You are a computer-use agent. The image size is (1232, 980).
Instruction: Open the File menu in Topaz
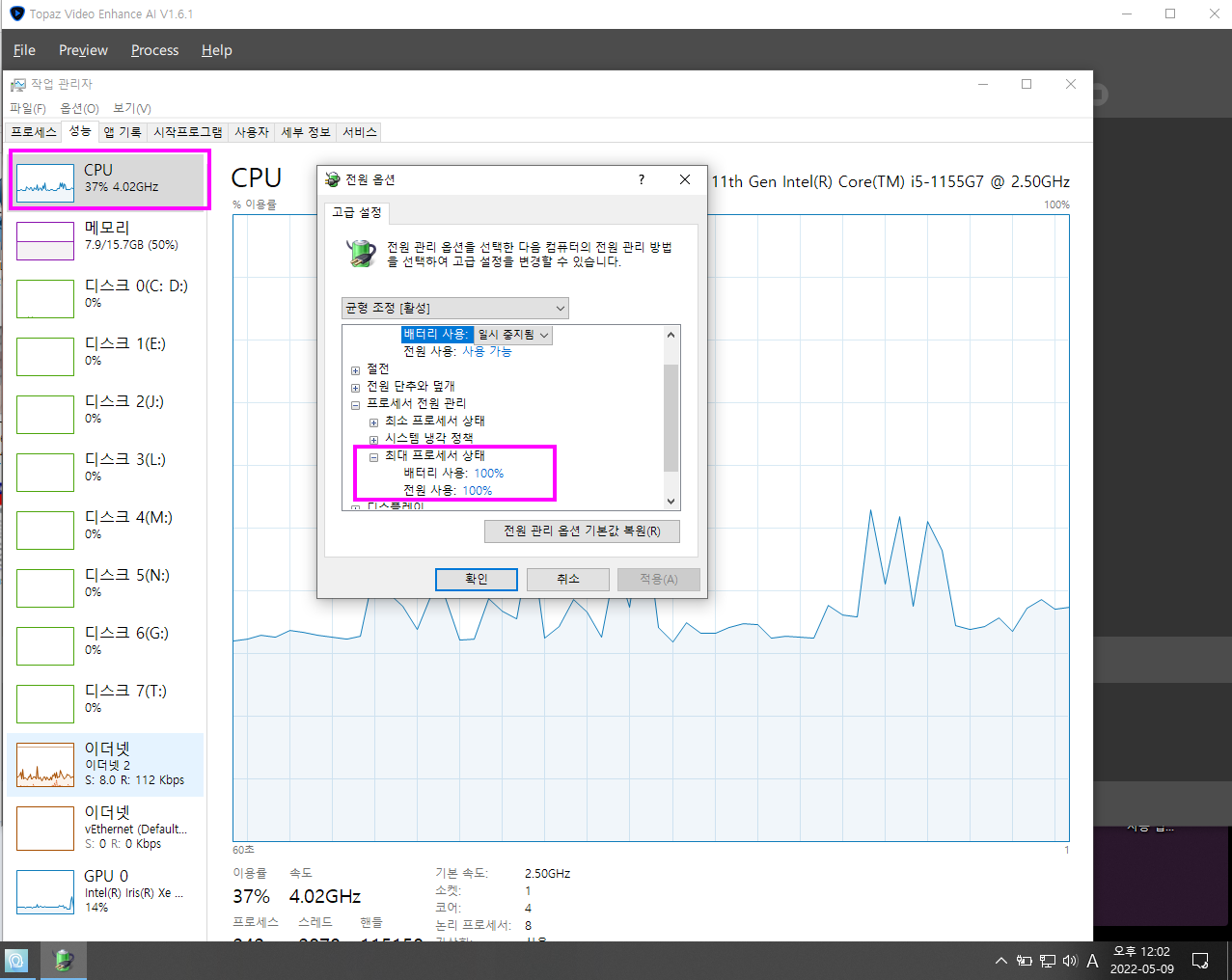click(x=24, y=50)
